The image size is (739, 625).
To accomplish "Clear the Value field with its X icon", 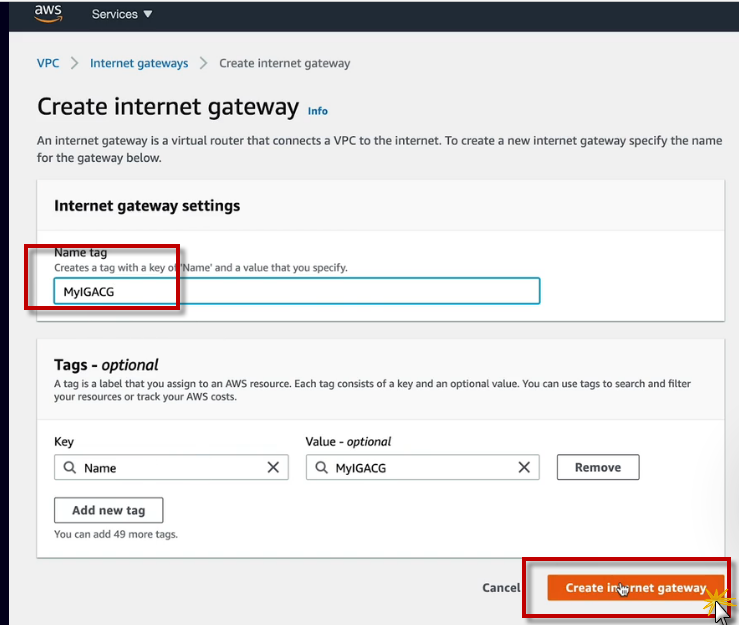I will [x=523, y=467].
